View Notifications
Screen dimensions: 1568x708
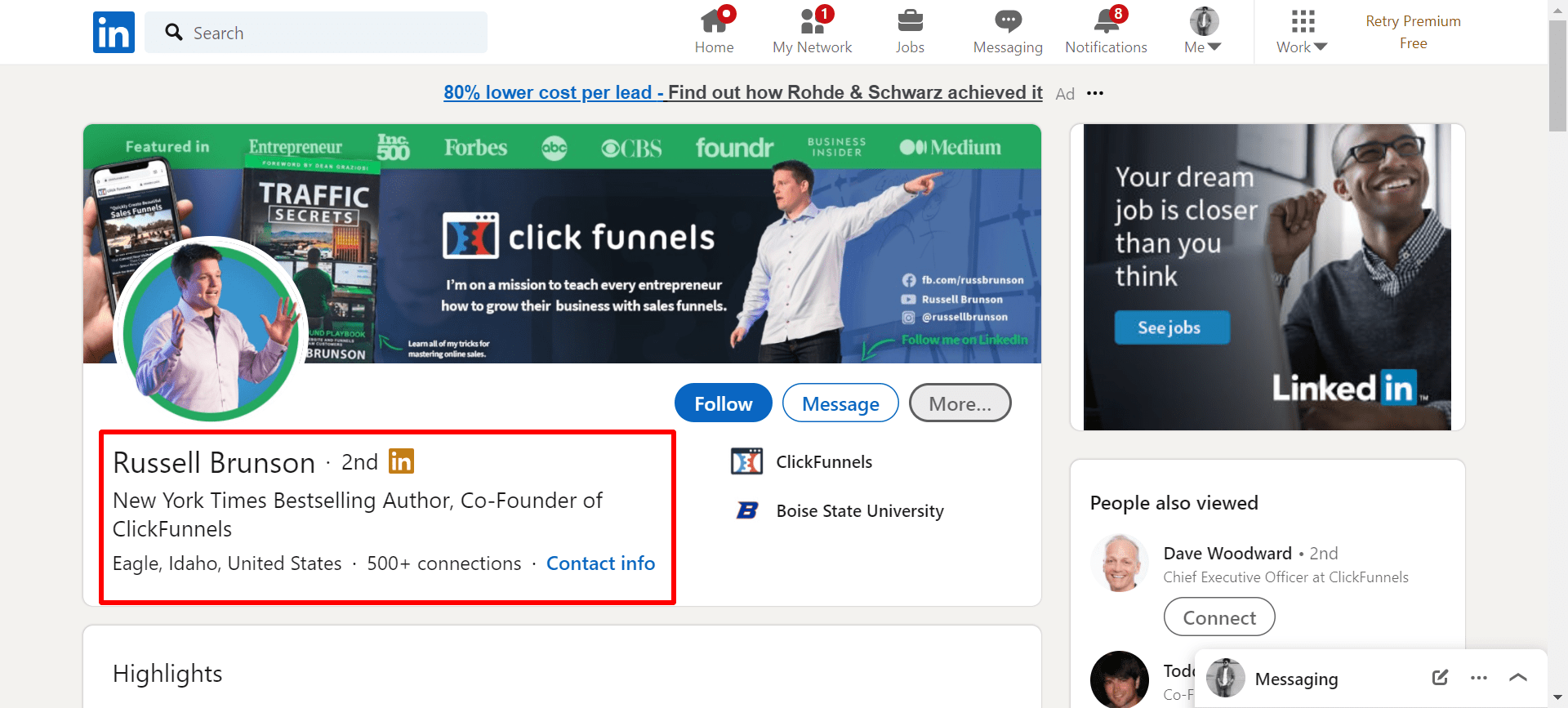tap(1106, 31)
